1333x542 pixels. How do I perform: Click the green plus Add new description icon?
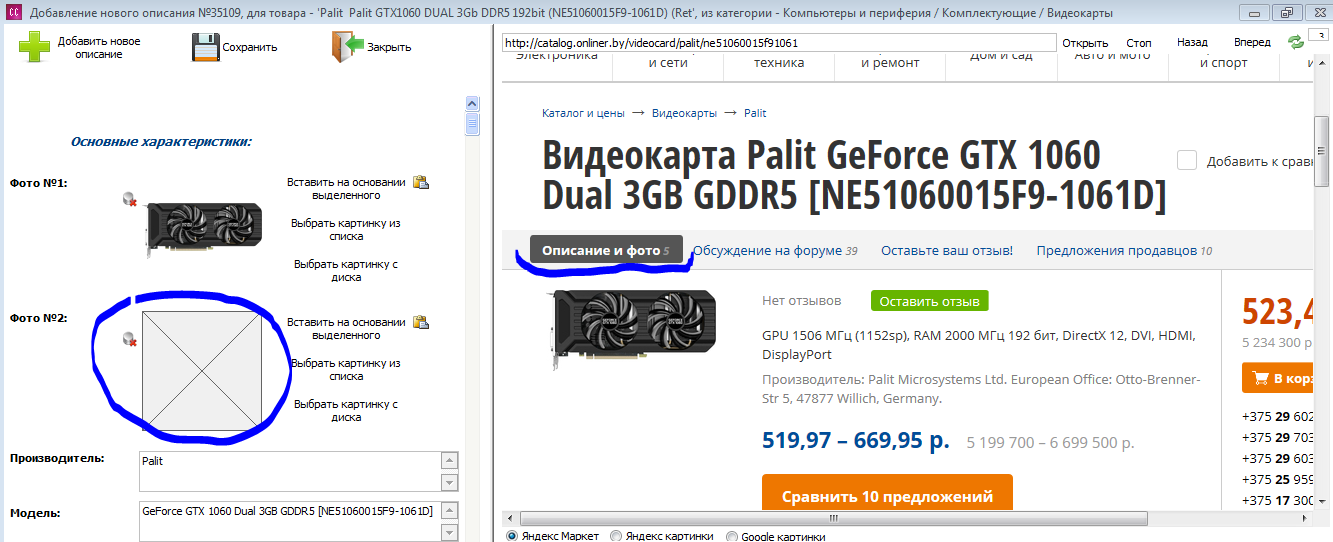(34, 47)
